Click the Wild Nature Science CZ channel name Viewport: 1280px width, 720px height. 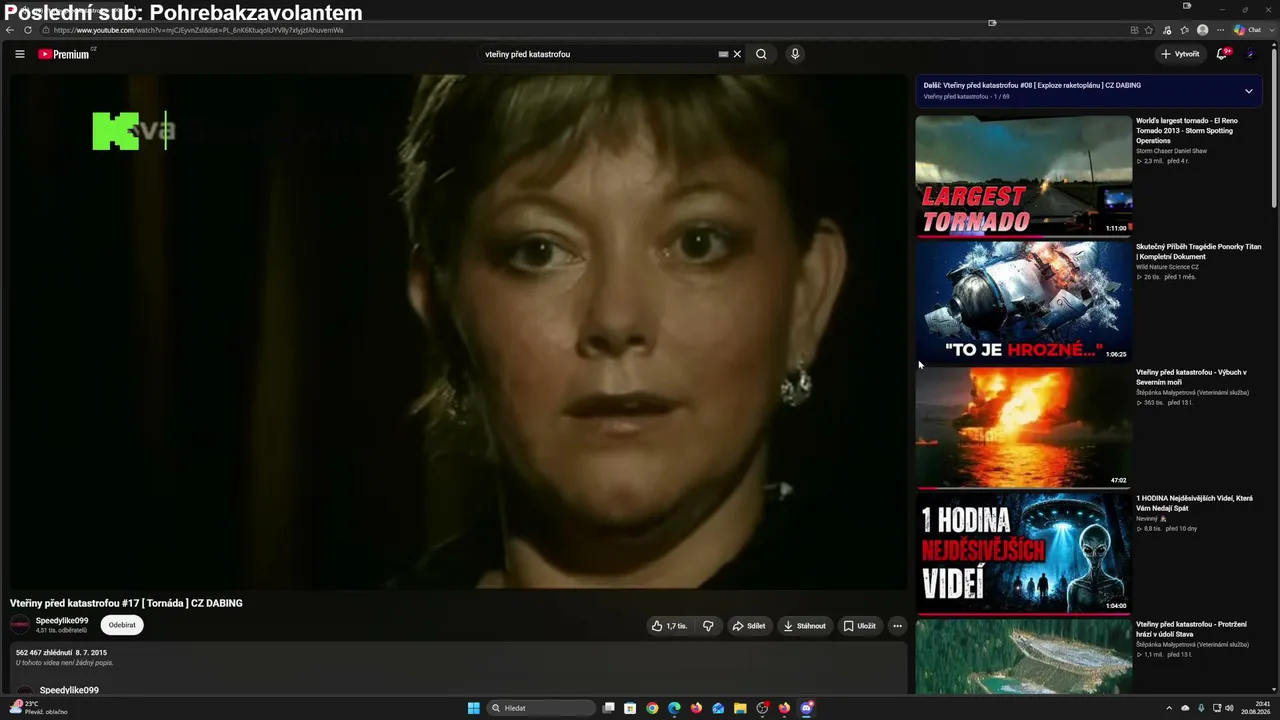(1167, 267)
